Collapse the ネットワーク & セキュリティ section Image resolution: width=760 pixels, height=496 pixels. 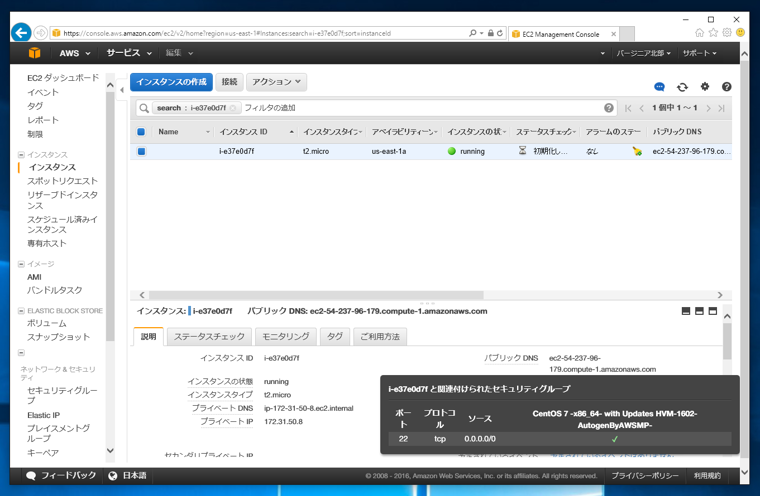(x=21, y=352)
